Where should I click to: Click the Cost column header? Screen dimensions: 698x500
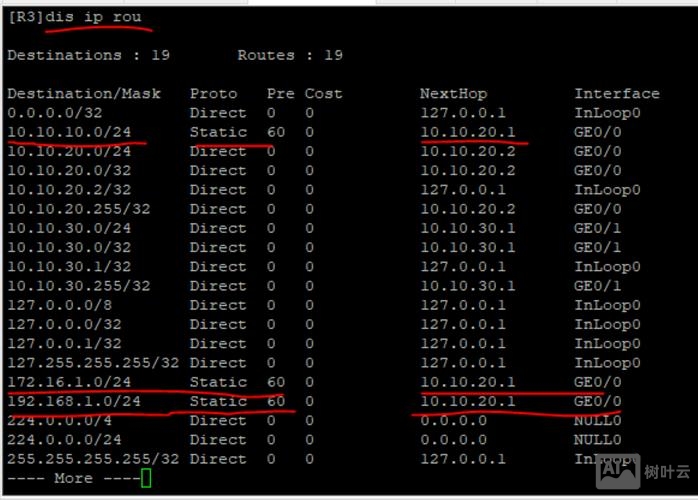point(323,94)
